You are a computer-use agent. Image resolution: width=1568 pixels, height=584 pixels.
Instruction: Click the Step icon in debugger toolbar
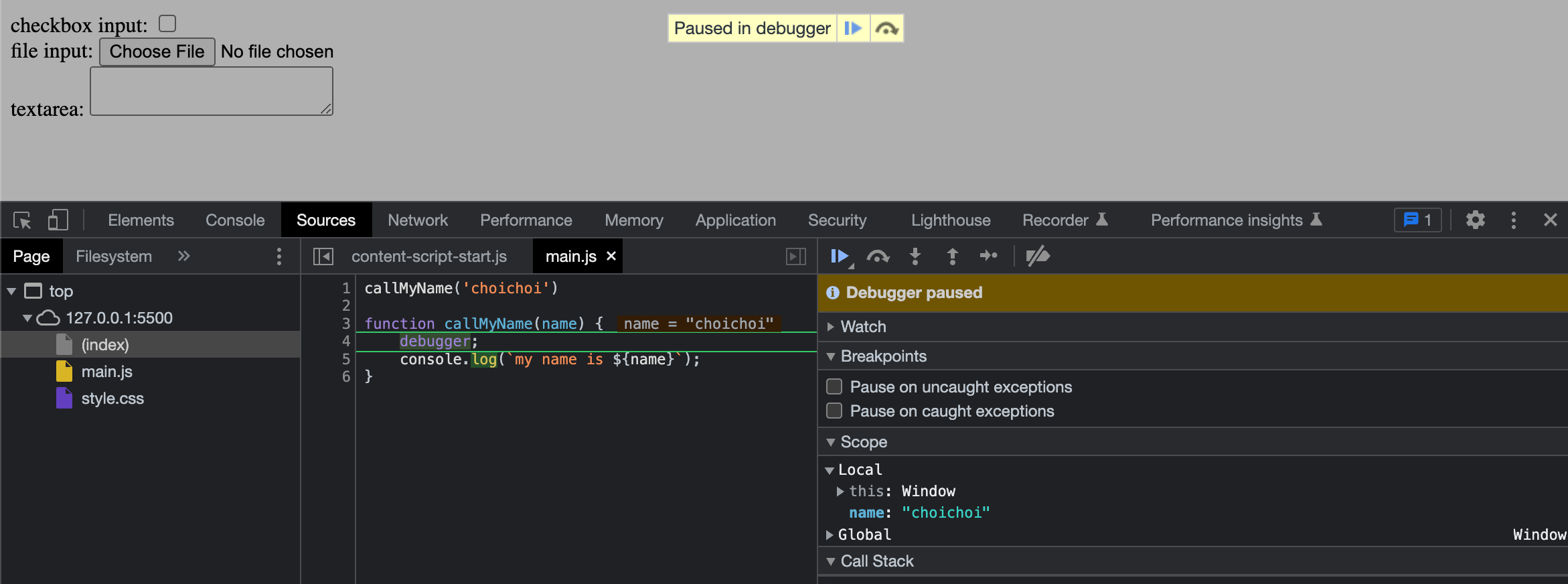coord(989,256)
